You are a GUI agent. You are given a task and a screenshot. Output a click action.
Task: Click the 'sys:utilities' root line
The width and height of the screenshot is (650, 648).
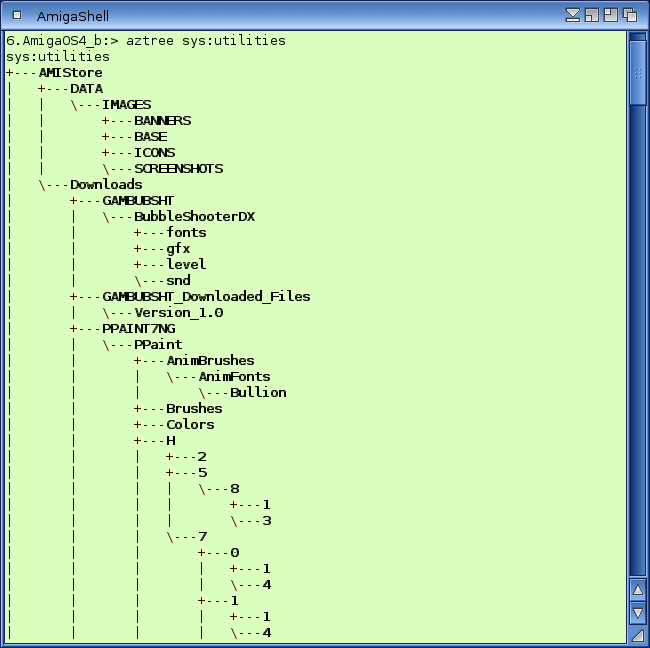(x=58, y=56)
